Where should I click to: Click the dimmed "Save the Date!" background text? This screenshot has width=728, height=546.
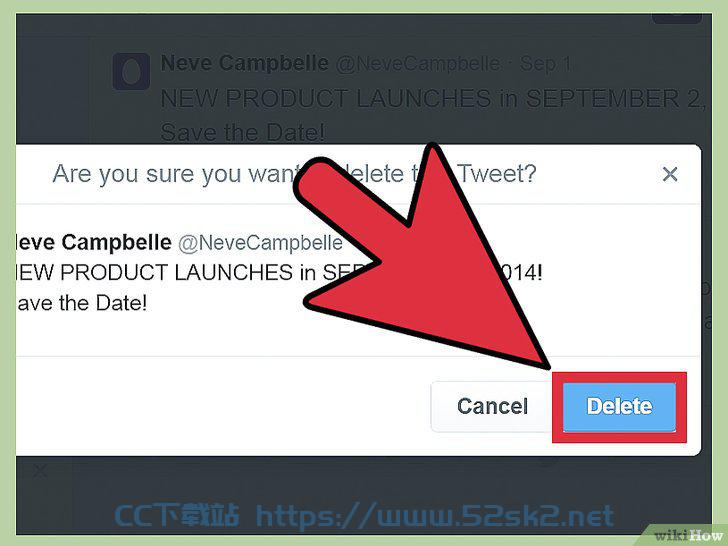[x=242, y=132]
